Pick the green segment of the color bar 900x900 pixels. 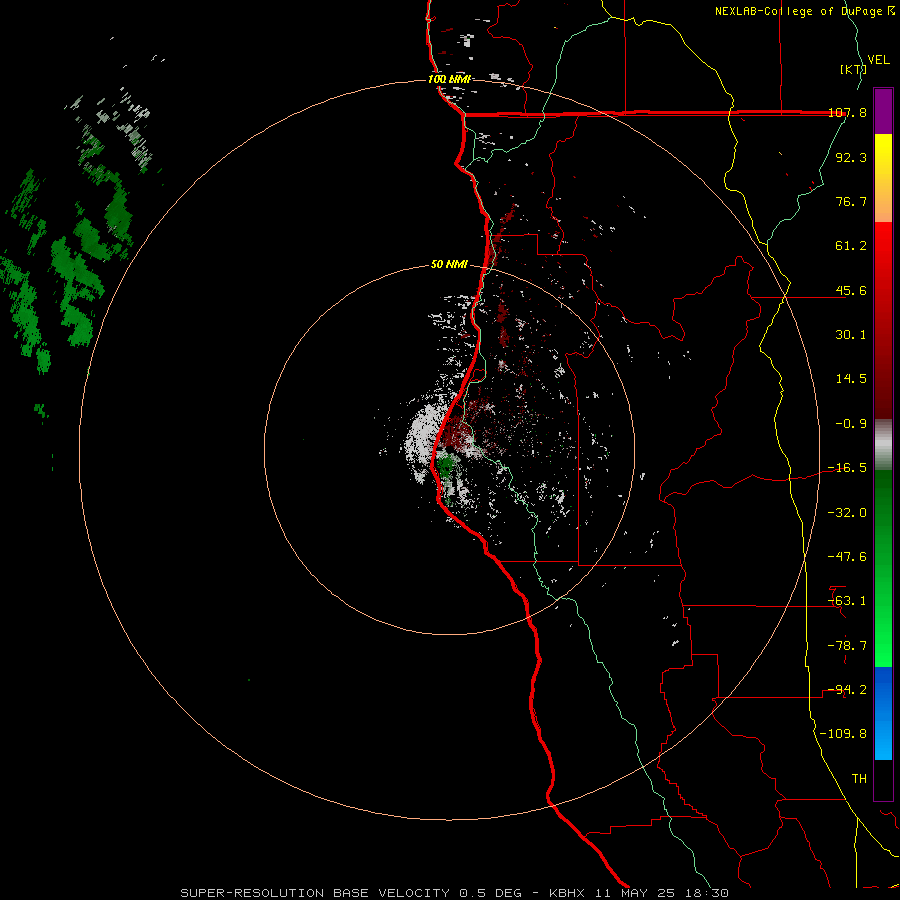point(883,568)
